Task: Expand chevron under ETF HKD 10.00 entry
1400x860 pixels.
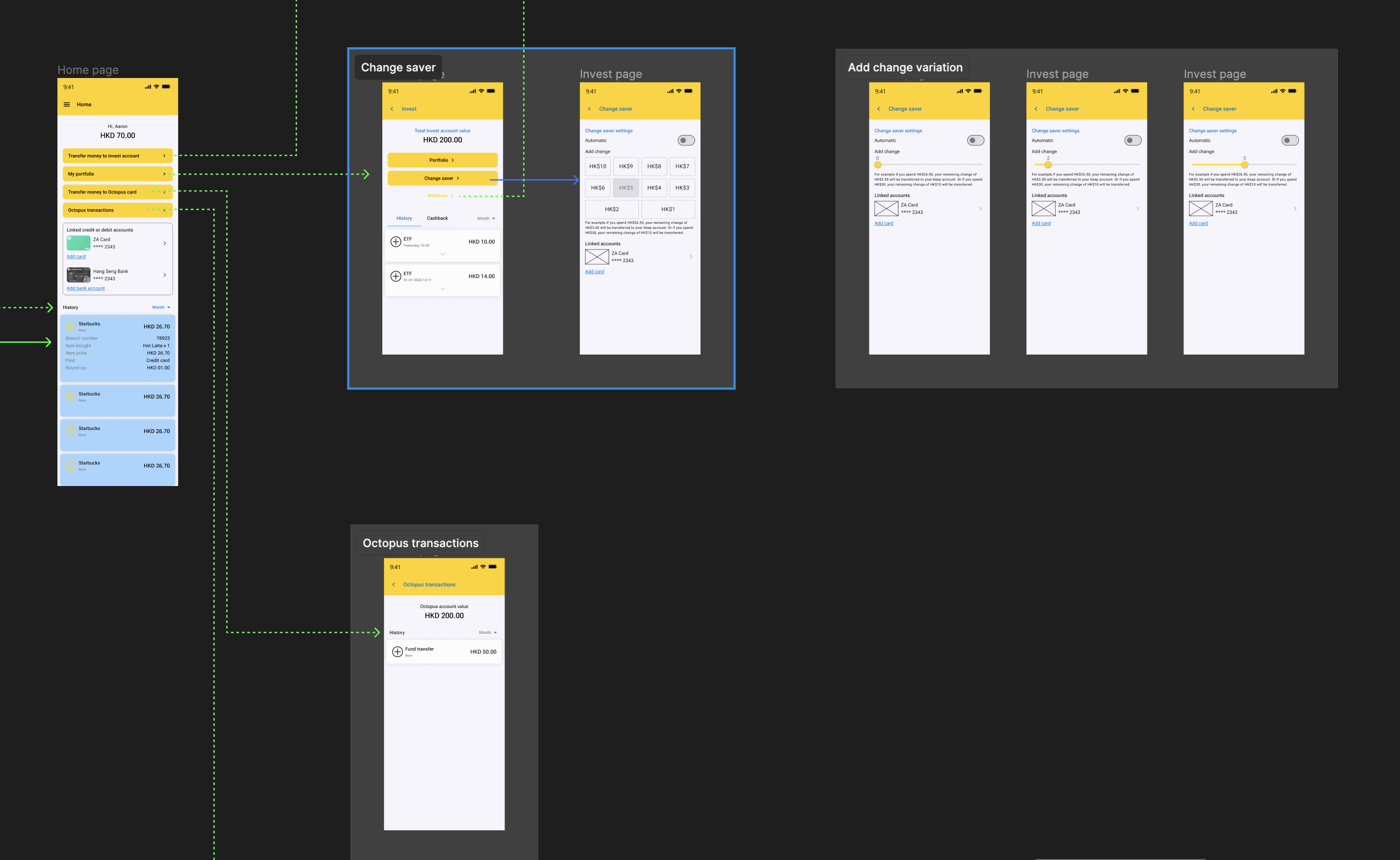Action: [x=442, y=254]
